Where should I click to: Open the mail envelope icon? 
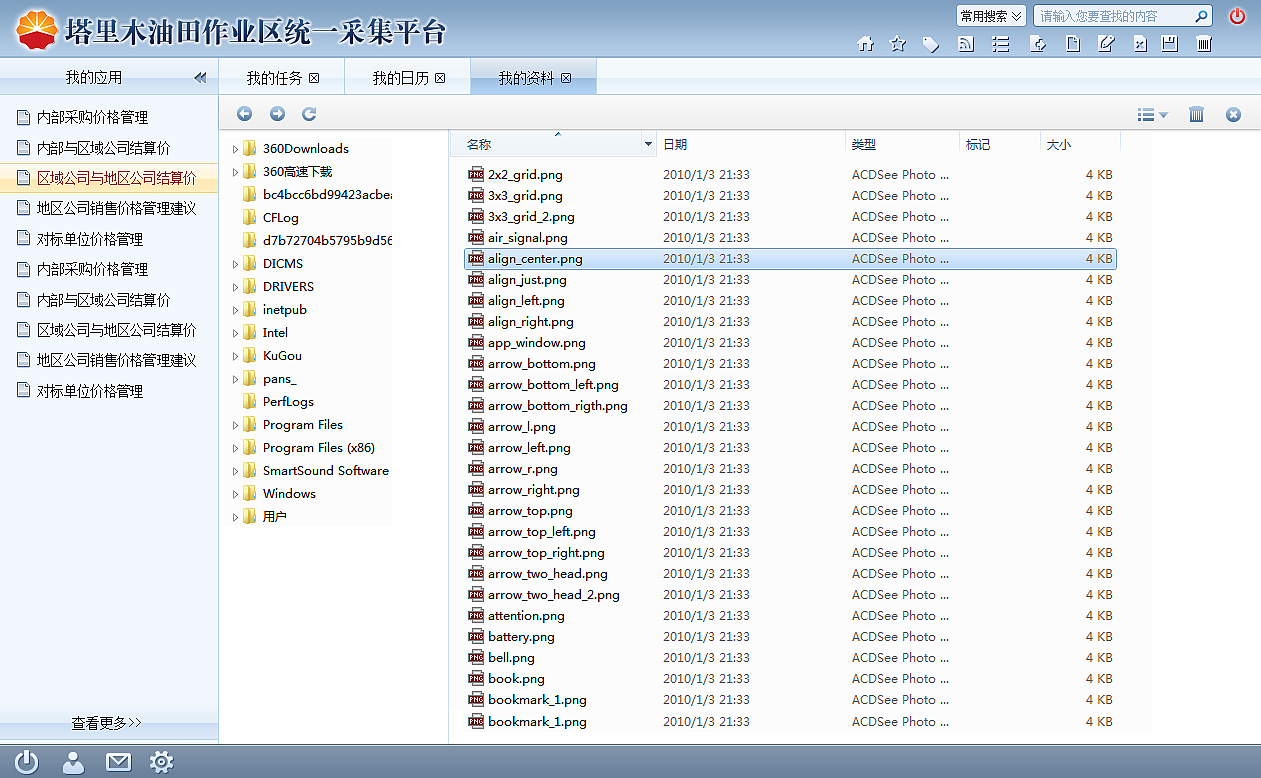(118, 762)
